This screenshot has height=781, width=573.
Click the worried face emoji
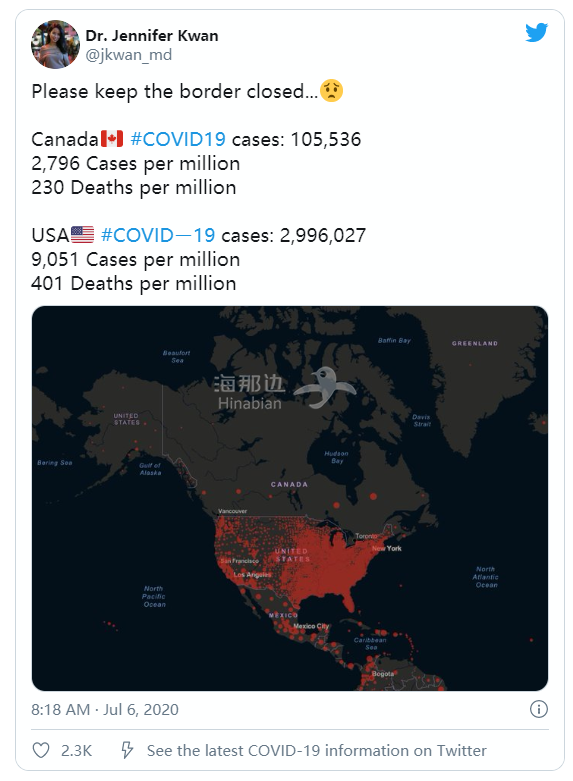pyautogui.click(x=331, y=91)
